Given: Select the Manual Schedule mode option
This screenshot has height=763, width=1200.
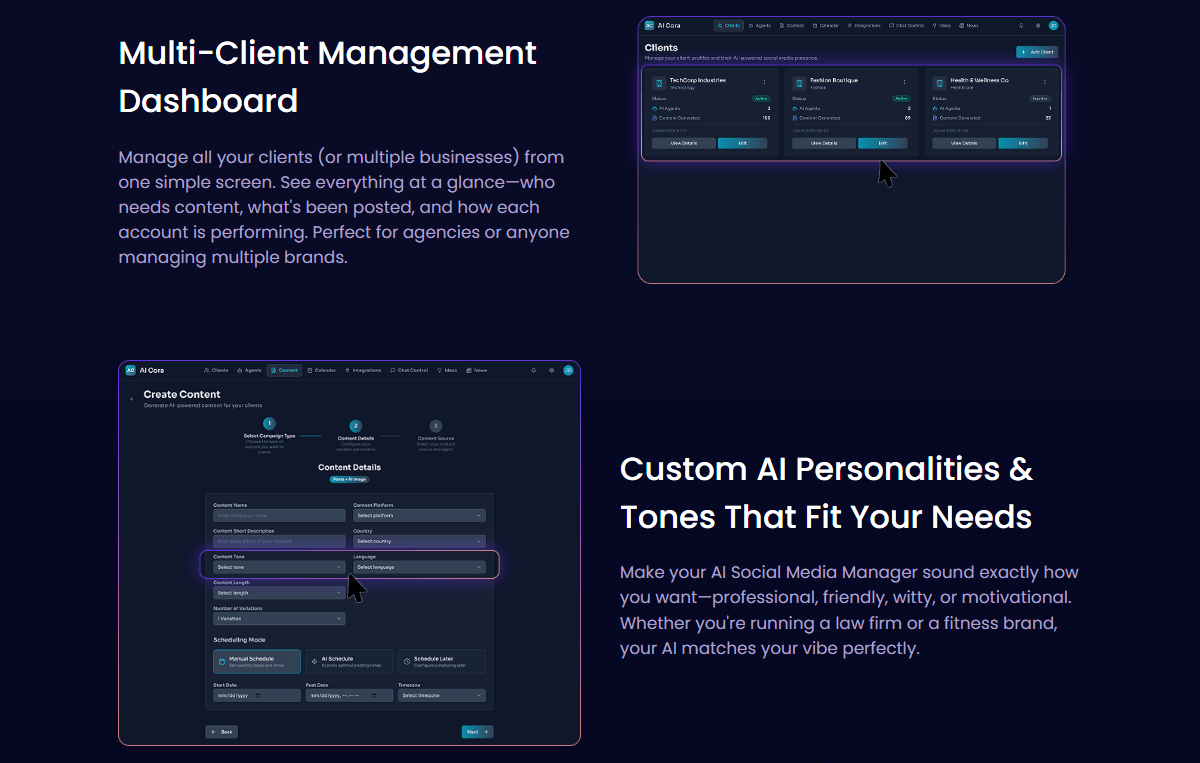Looking at the screenshot, I should click(257, 661).
